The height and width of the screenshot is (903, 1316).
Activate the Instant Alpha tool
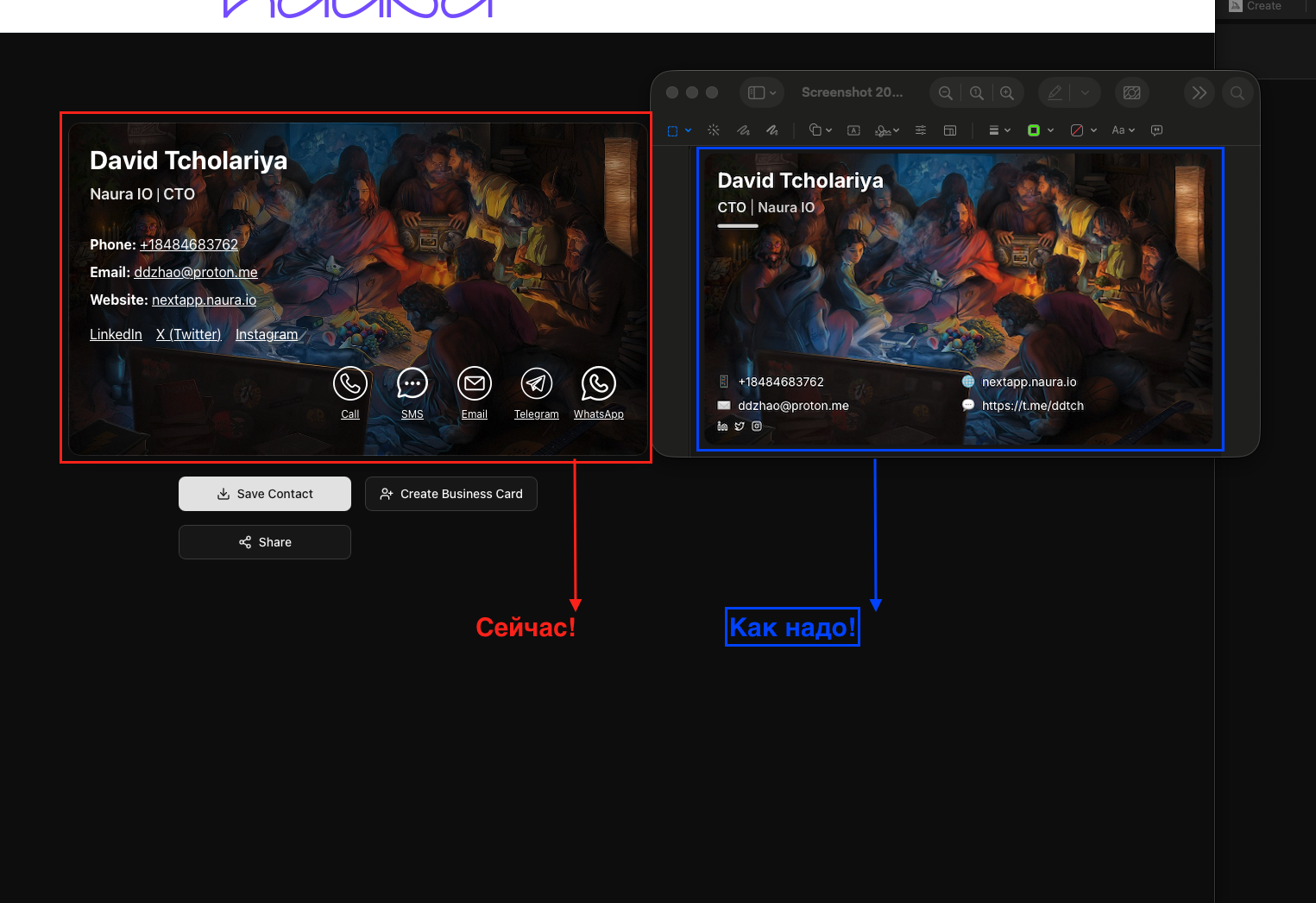coord(714,129)
